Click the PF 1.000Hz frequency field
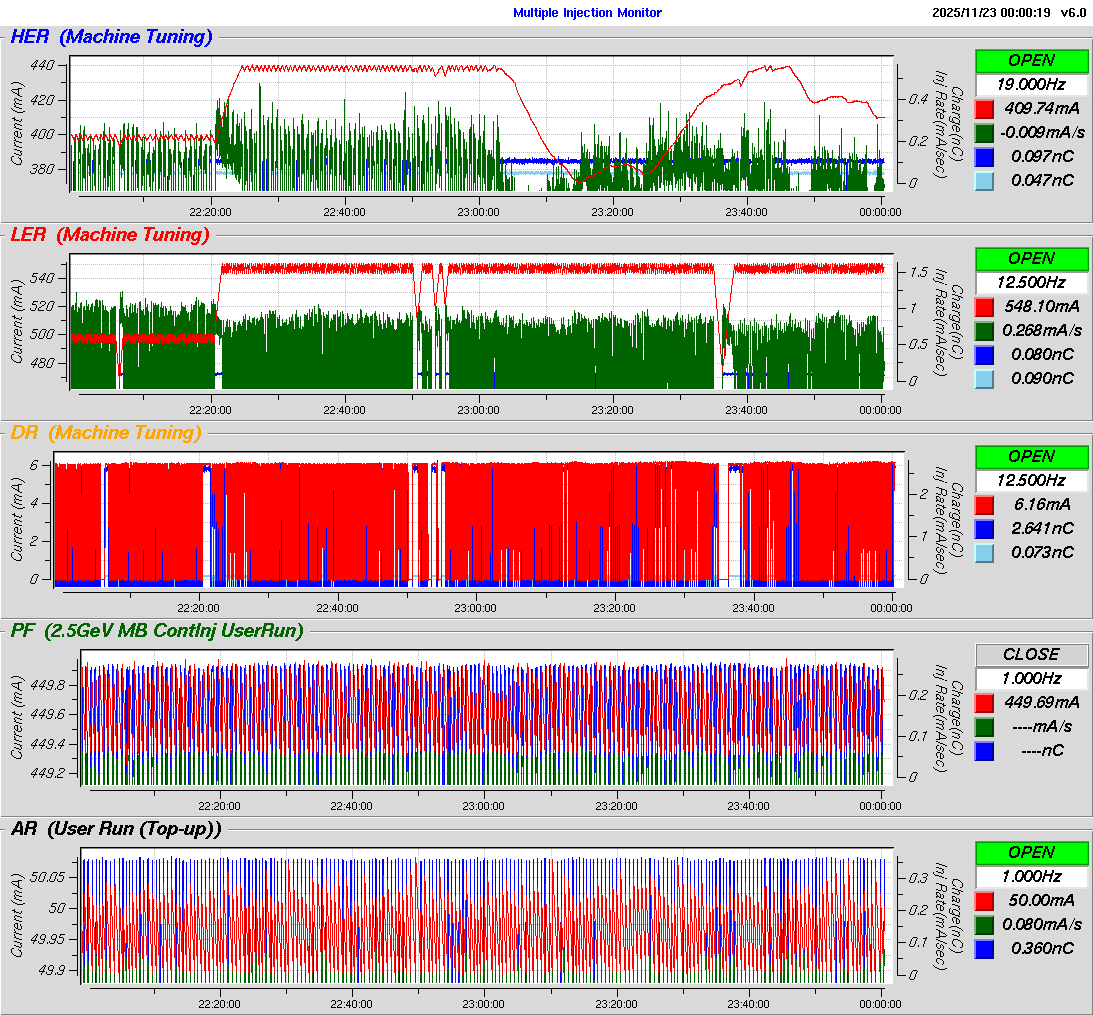The height and width of the screenshot is (1015, 1093). tap(1031, 678)
